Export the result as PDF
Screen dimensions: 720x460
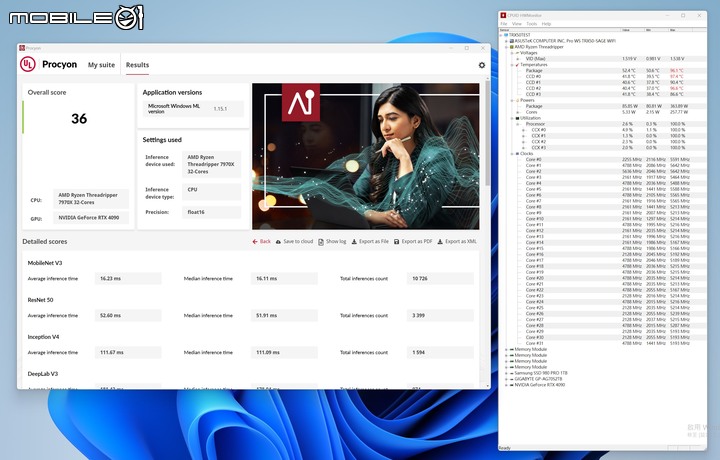(x=413, y=241)
